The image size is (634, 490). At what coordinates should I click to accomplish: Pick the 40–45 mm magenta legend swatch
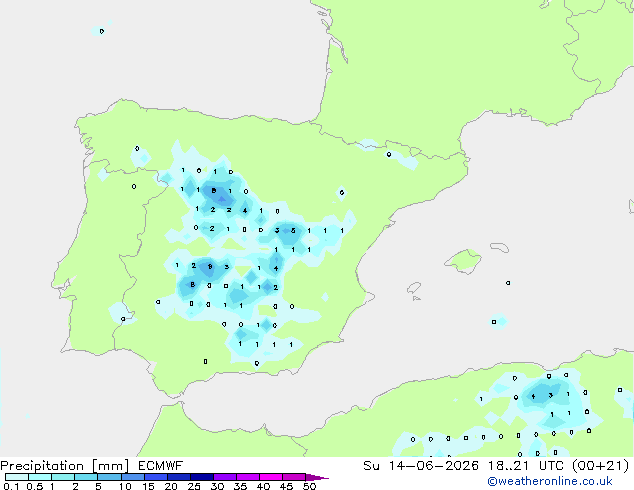click(271, 477)
